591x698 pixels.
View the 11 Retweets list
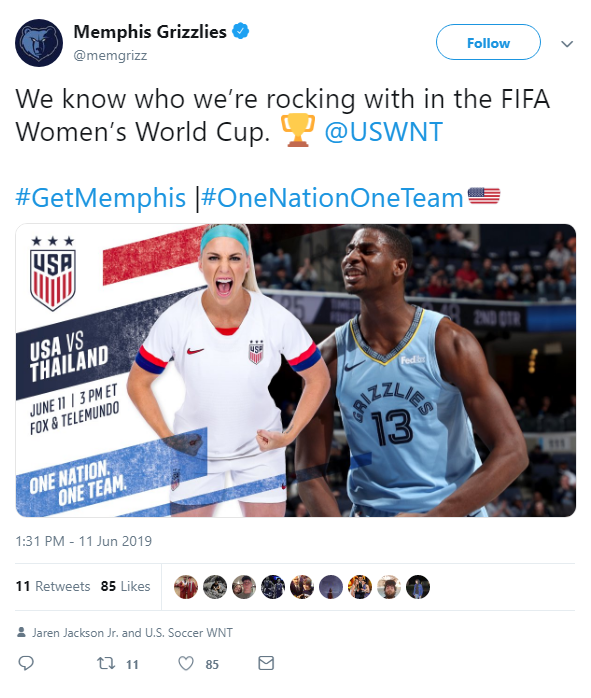[53, 586]
